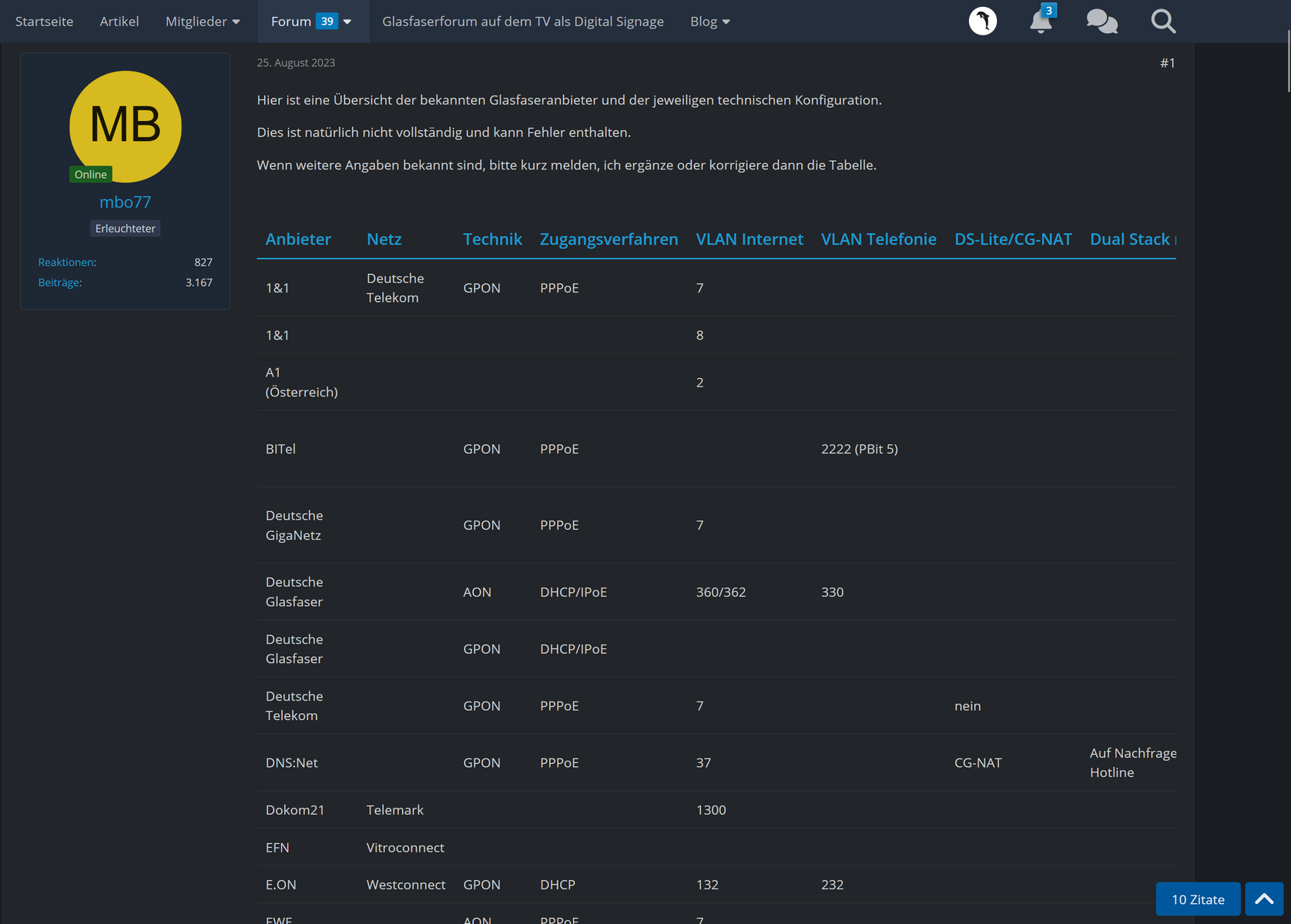Jump to top with the up-arrow button

(x=1264, y=899)
